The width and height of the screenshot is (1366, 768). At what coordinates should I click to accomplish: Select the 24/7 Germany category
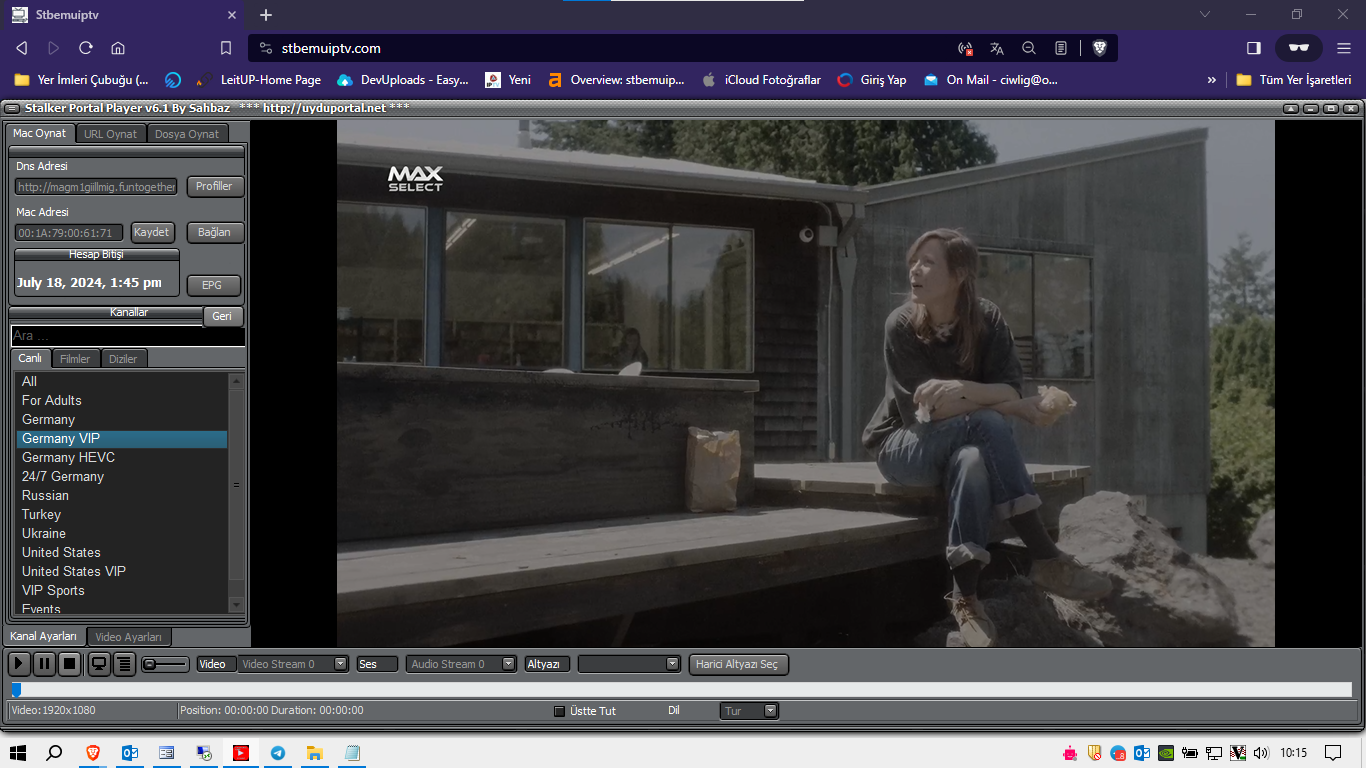click(121, 476)
